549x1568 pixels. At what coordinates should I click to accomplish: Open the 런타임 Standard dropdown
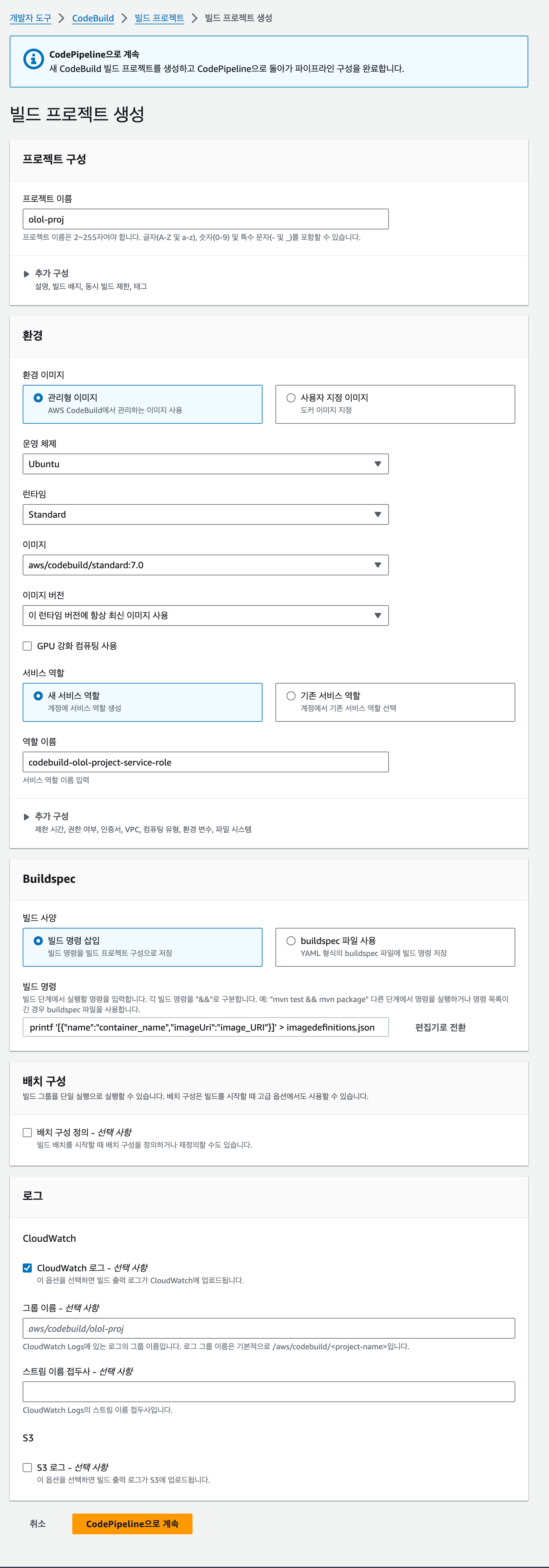coord(206,514)
